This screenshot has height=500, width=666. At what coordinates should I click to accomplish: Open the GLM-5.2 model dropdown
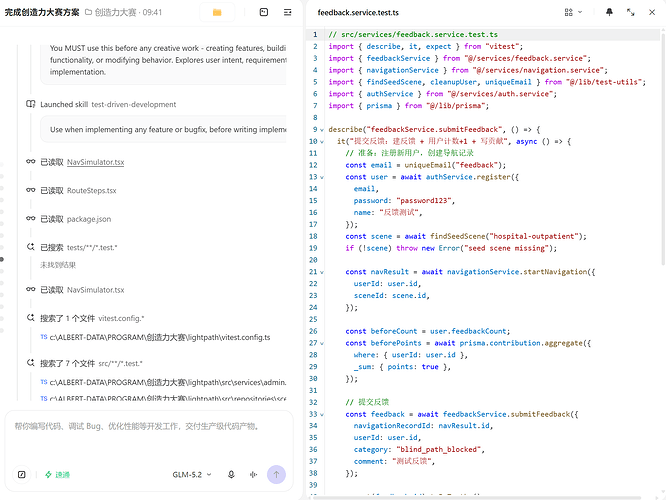tap(192, 475)
